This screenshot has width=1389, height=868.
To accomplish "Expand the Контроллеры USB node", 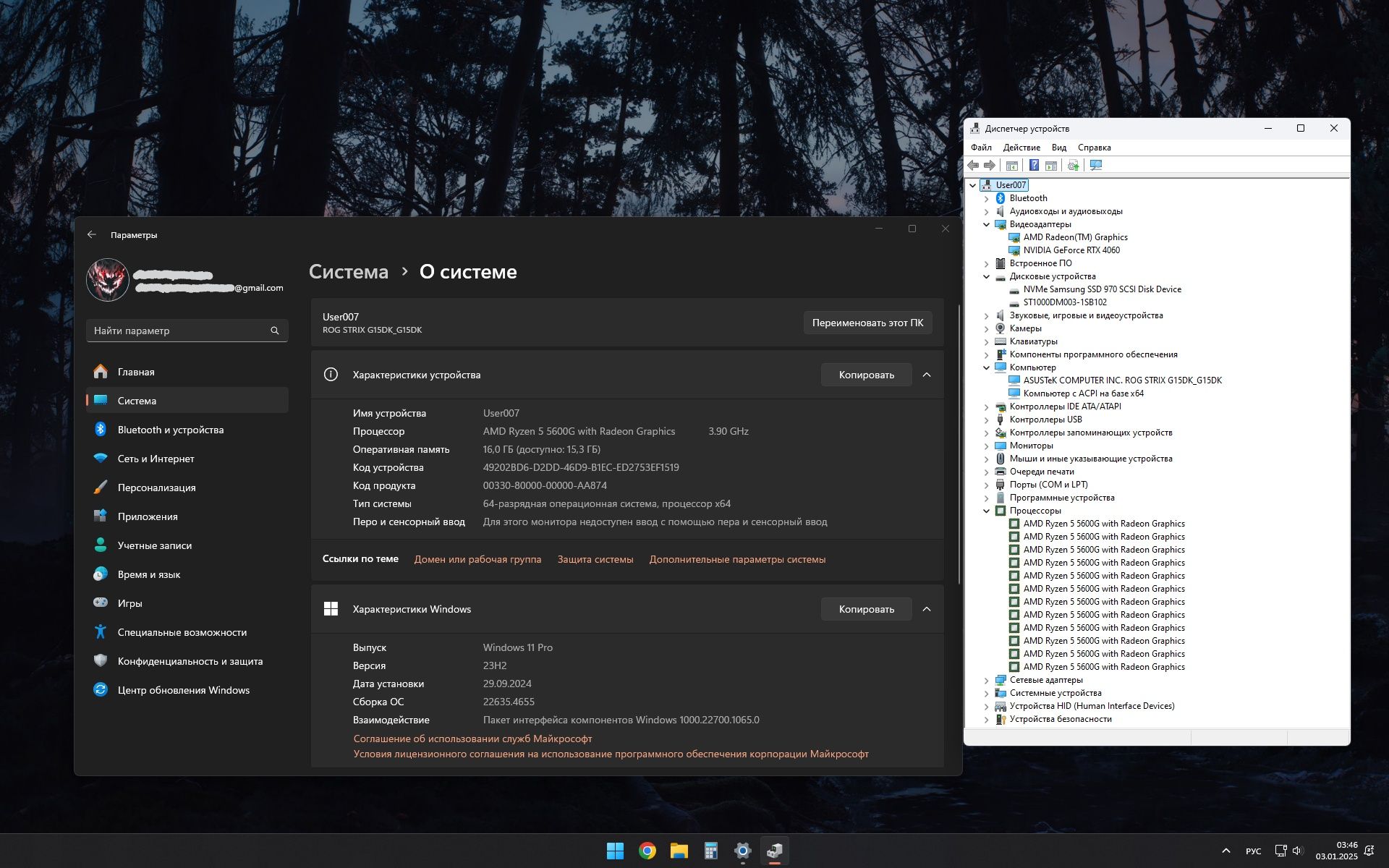I will click(986, 420).
